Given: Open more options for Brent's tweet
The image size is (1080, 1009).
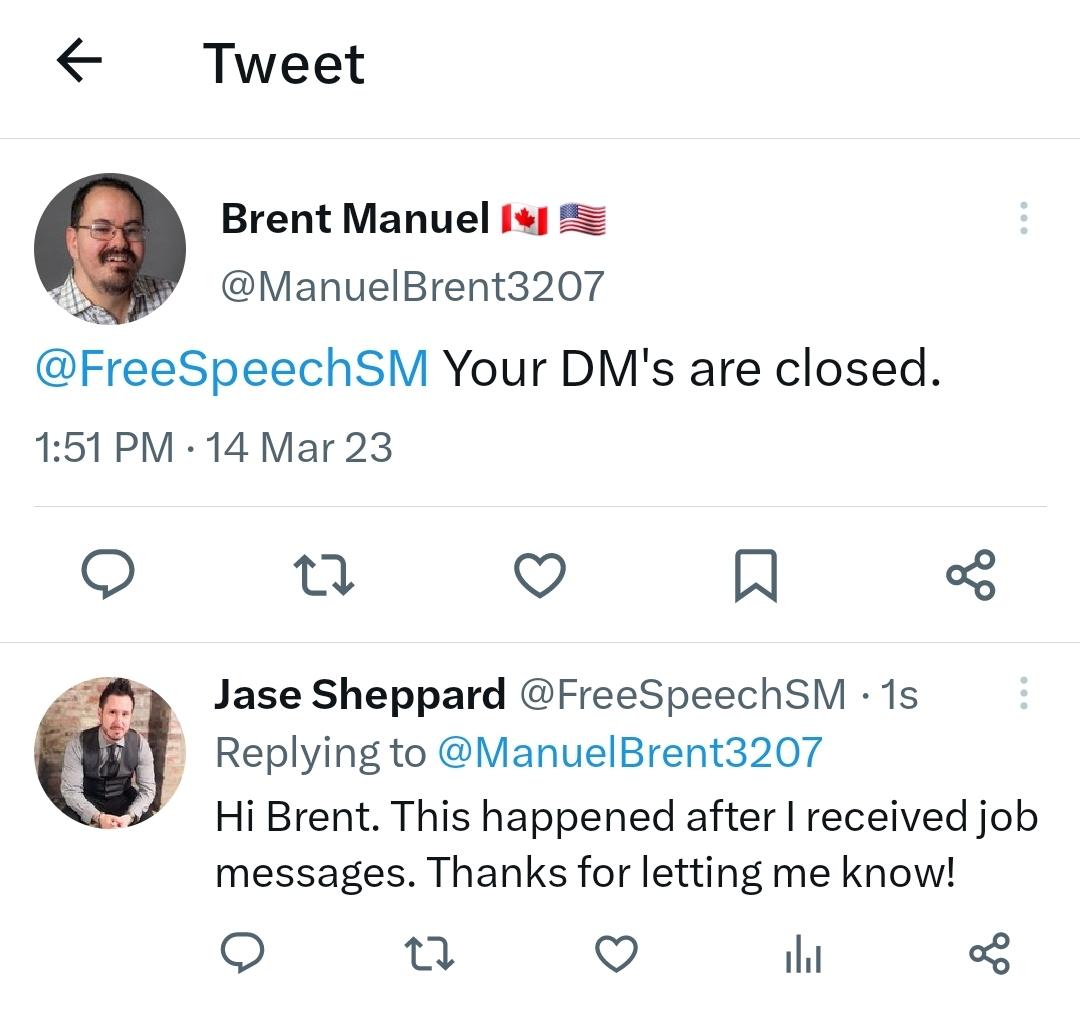Looking at the screenshot, I should tap(1022, 219).
